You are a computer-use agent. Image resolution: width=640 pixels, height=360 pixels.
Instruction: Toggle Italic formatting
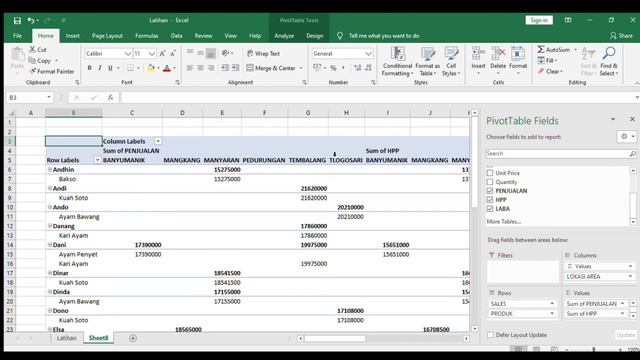pyautogui.click(x=100, y=68)
